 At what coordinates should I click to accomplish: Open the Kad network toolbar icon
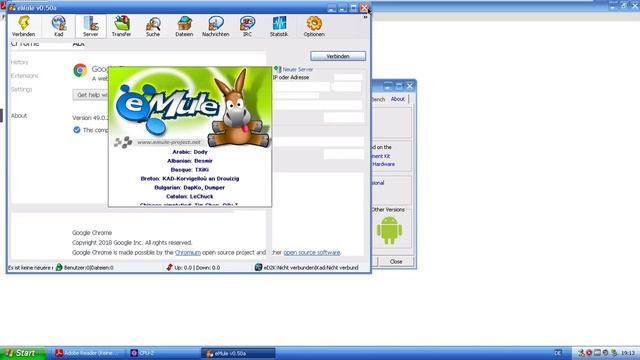pyautogui.click(x=59, y=26)
